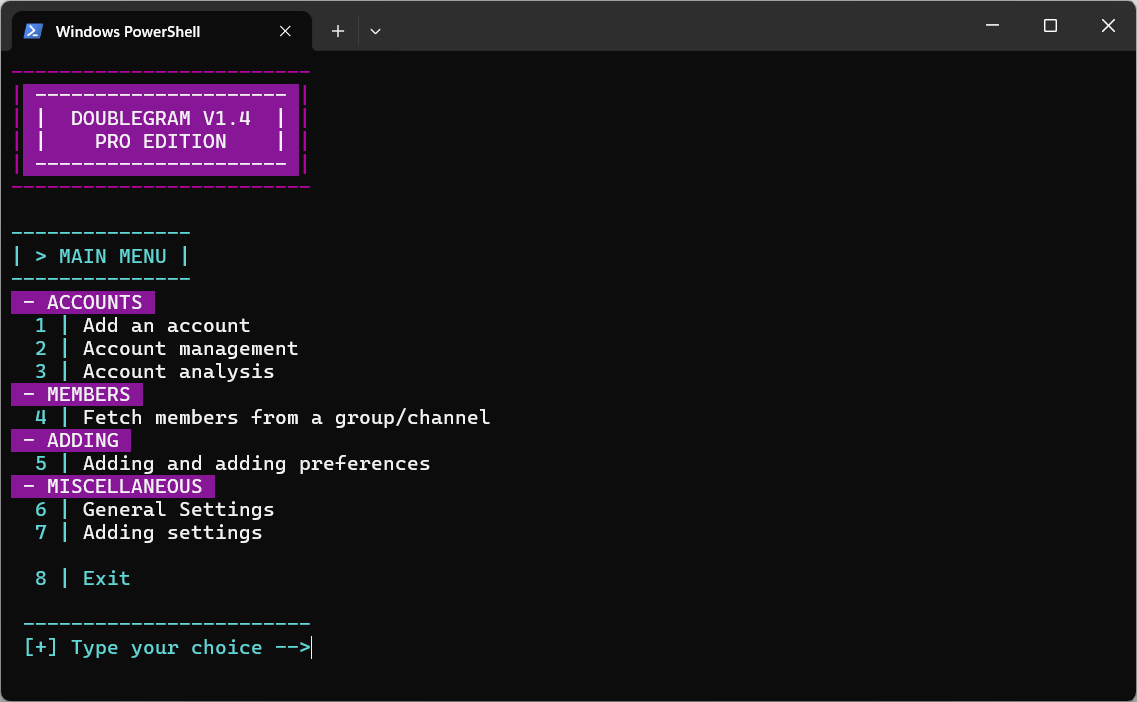Maximize the terminal window

(x=1050, y=26)
